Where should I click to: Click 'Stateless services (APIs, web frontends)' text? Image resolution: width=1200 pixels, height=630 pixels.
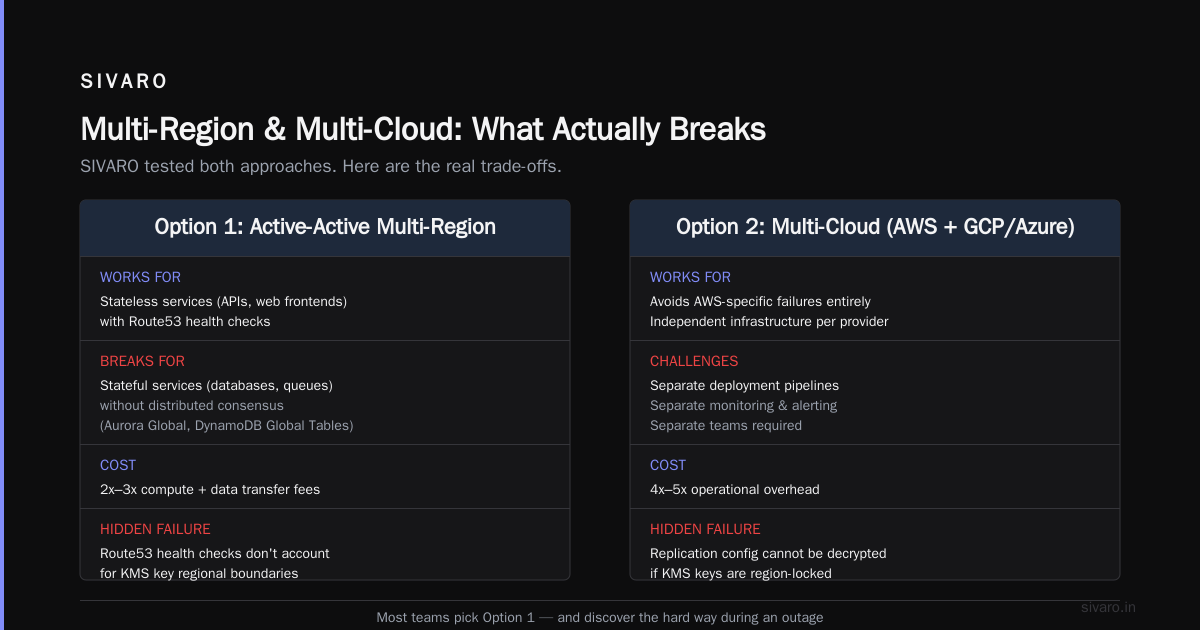[223, 301]
